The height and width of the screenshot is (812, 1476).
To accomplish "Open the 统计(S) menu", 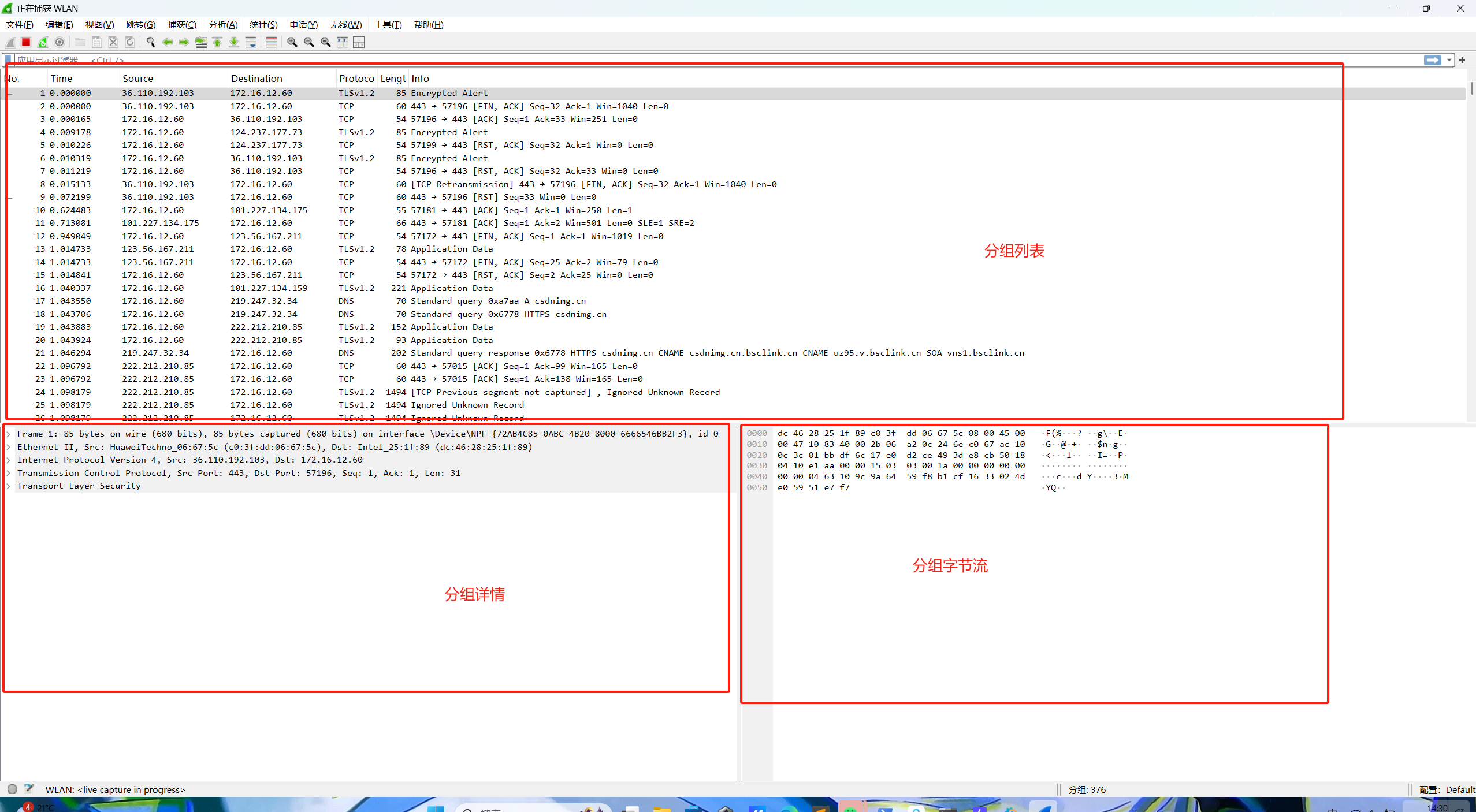I will coord(263,25).
